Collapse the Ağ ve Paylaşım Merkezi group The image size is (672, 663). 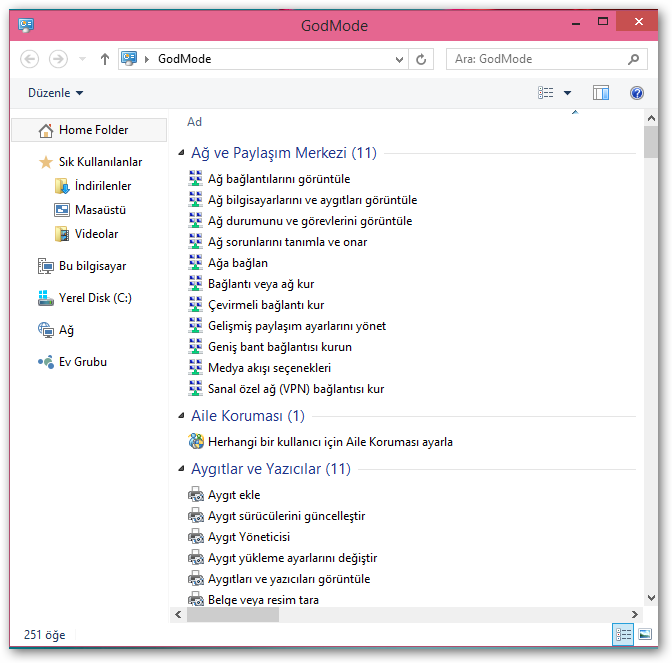pyautogui.click(x=181, y=154)
